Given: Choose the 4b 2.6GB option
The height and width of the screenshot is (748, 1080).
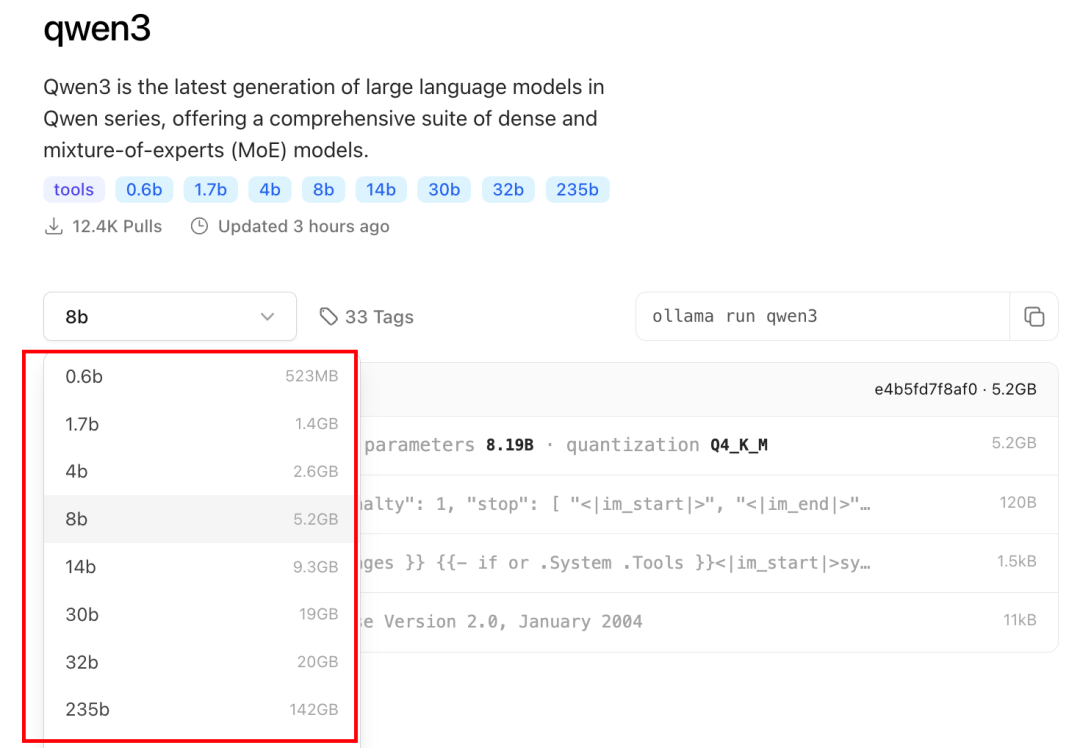Looking at the screenshot, I should click(x=198, y=471).
